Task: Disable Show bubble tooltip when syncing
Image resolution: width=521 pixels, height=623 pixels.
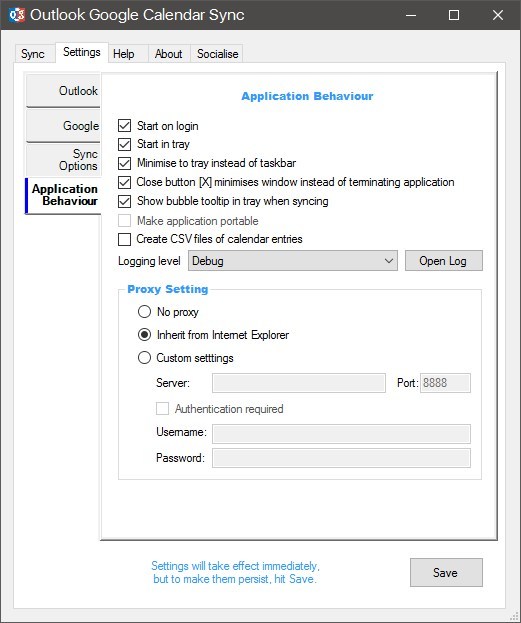Action: pos(124,201)
